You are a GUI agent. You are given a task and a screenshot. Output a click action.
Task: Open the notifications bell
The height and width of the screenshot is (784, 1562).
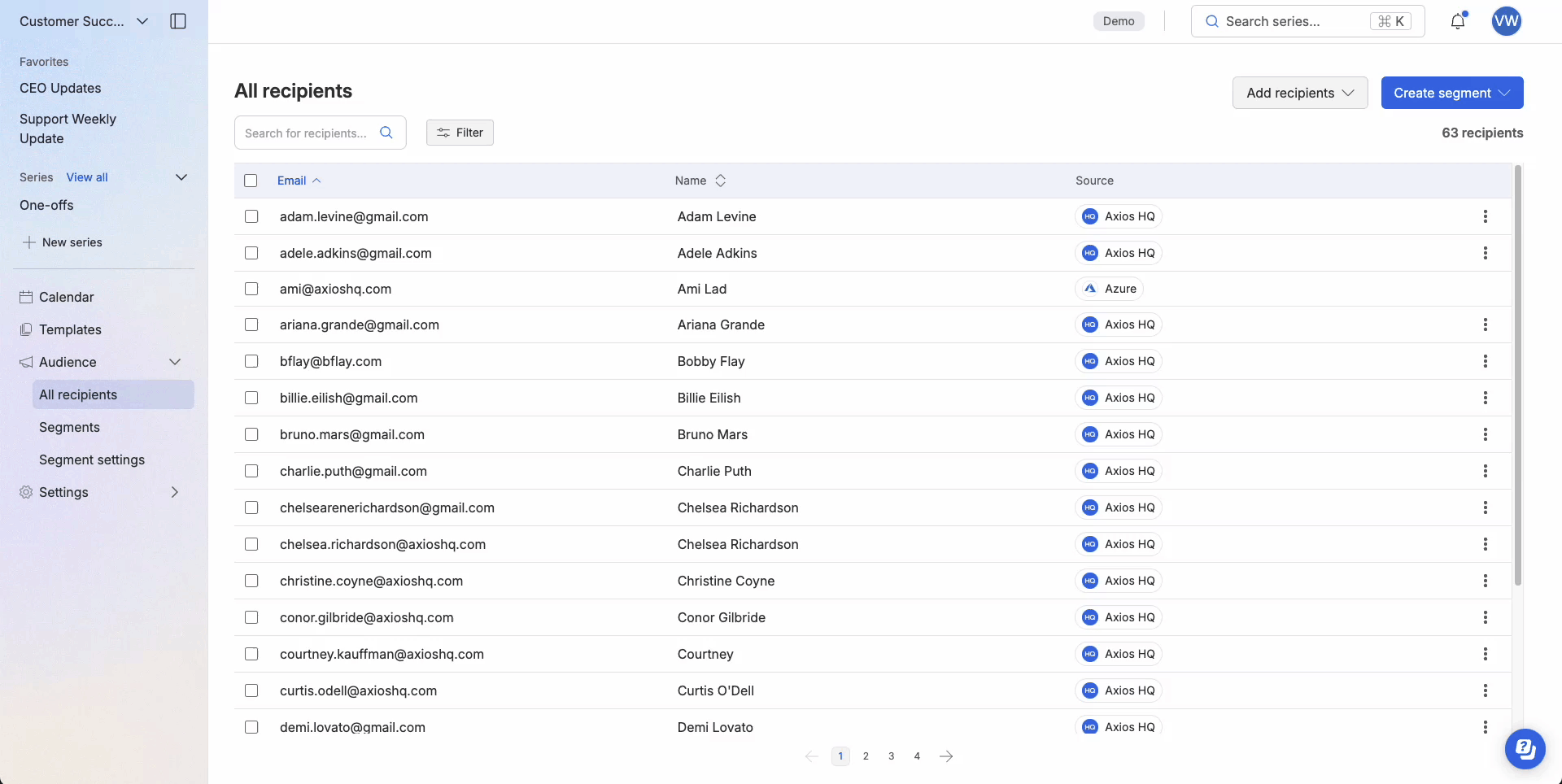pos(1458,21)
